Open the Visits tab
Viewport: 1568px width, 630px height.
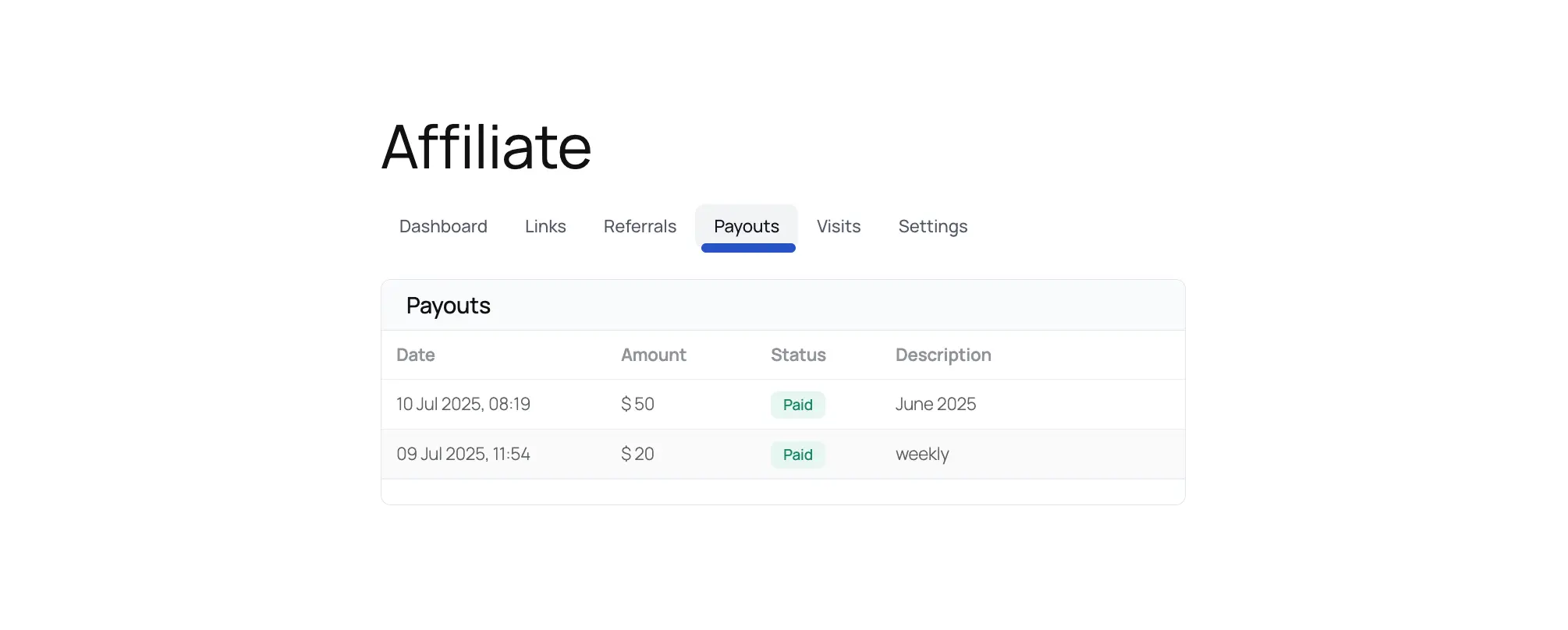click(x=838, y=227)
